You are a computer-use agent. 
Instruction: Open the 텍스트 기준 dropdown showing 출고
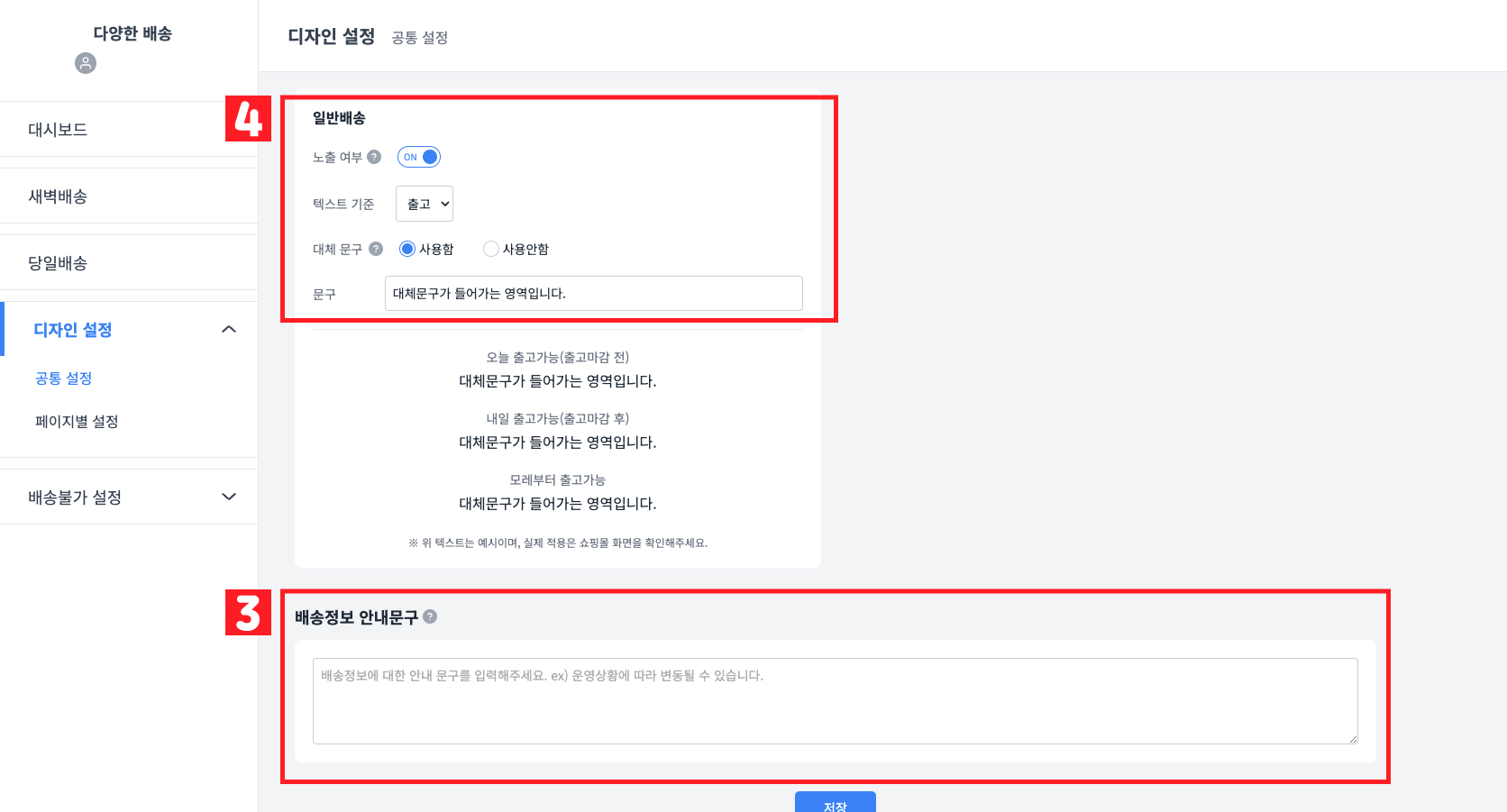425,204
